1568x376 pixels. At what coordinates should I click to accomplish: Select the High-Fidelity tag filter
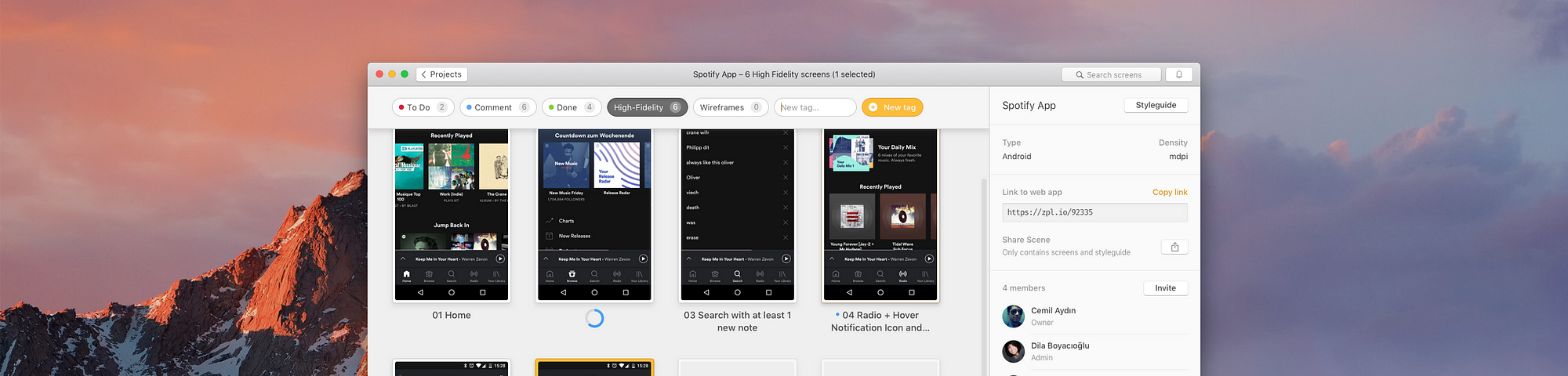[x=648, y=107]
